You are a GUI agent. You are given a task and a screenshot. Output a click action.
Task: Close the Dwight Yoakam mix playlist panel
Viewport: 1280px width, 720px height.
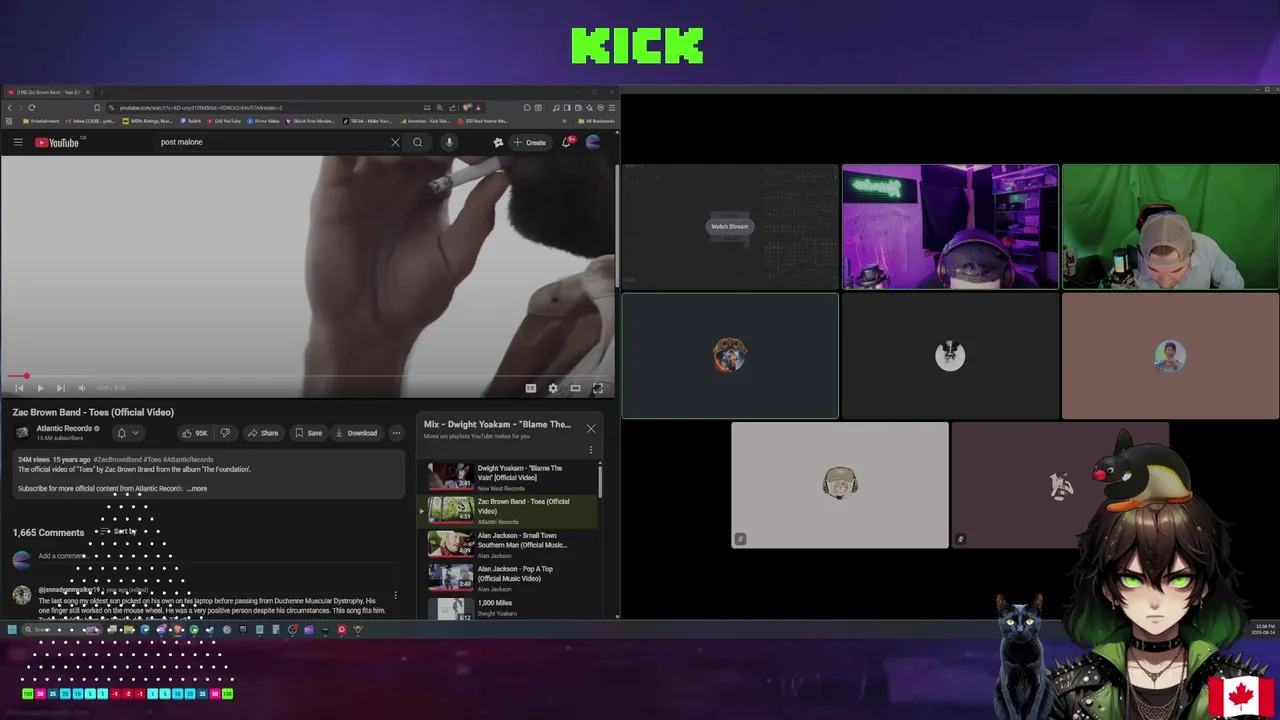(x=591, y=429)
